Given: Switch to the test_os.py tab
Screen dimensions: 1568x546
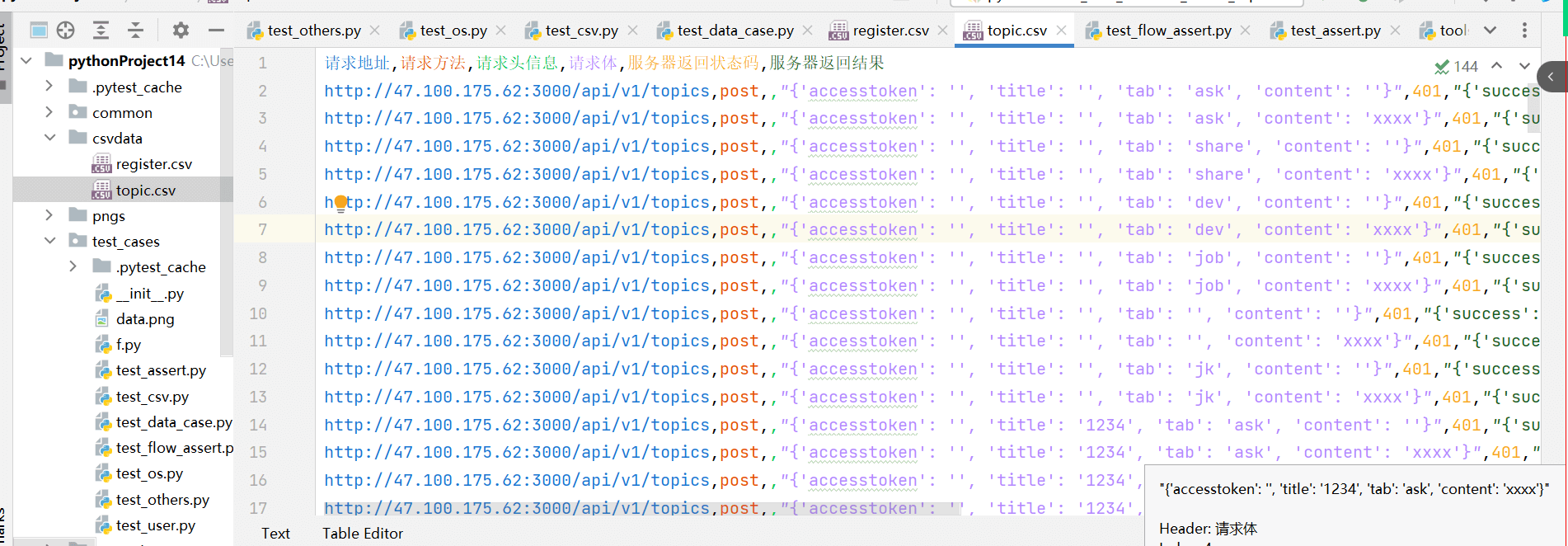Looking at the screenshot, I should [453, 31].
